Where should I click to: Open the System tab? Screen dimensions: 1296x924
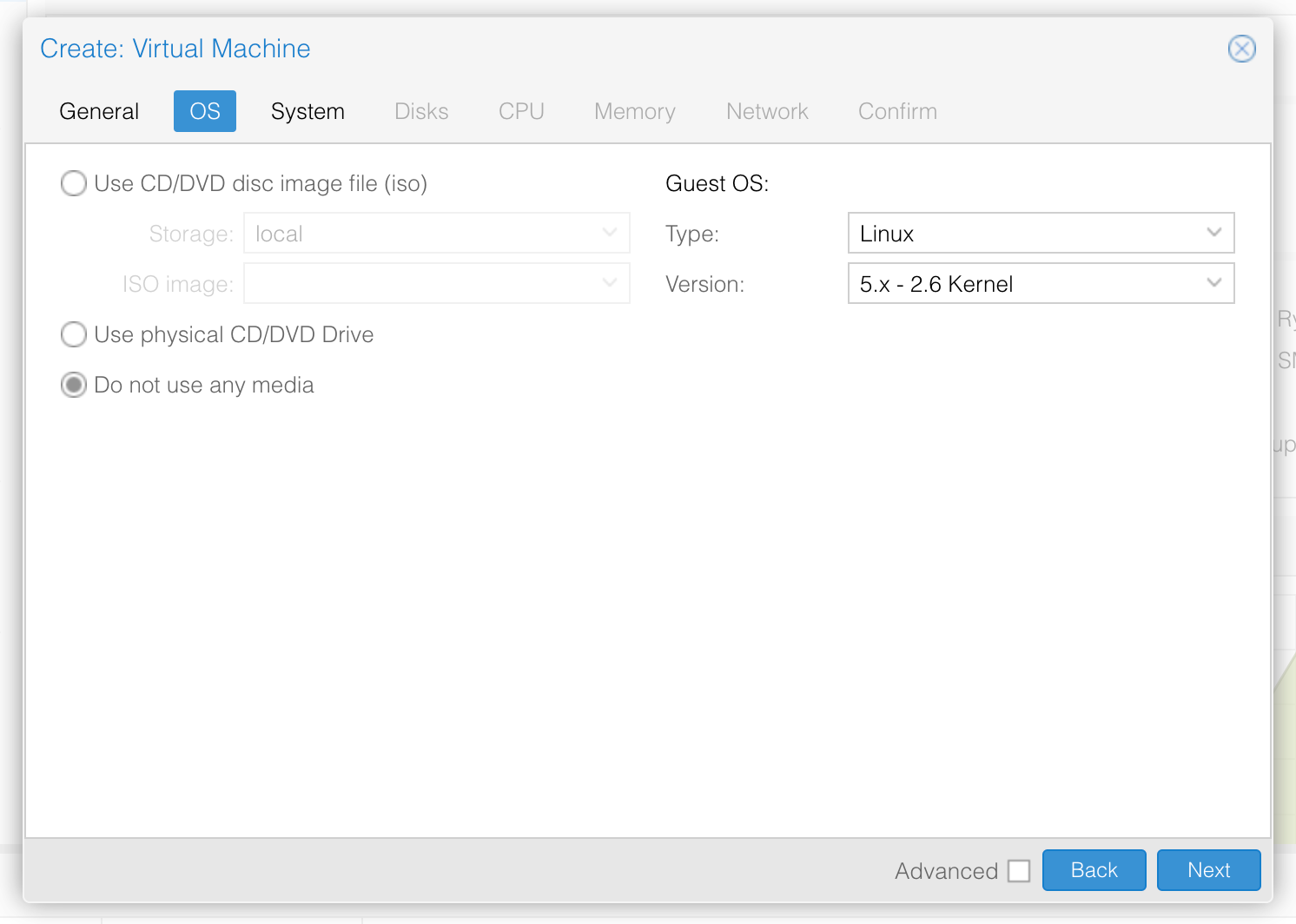click(x=307, y=111)
